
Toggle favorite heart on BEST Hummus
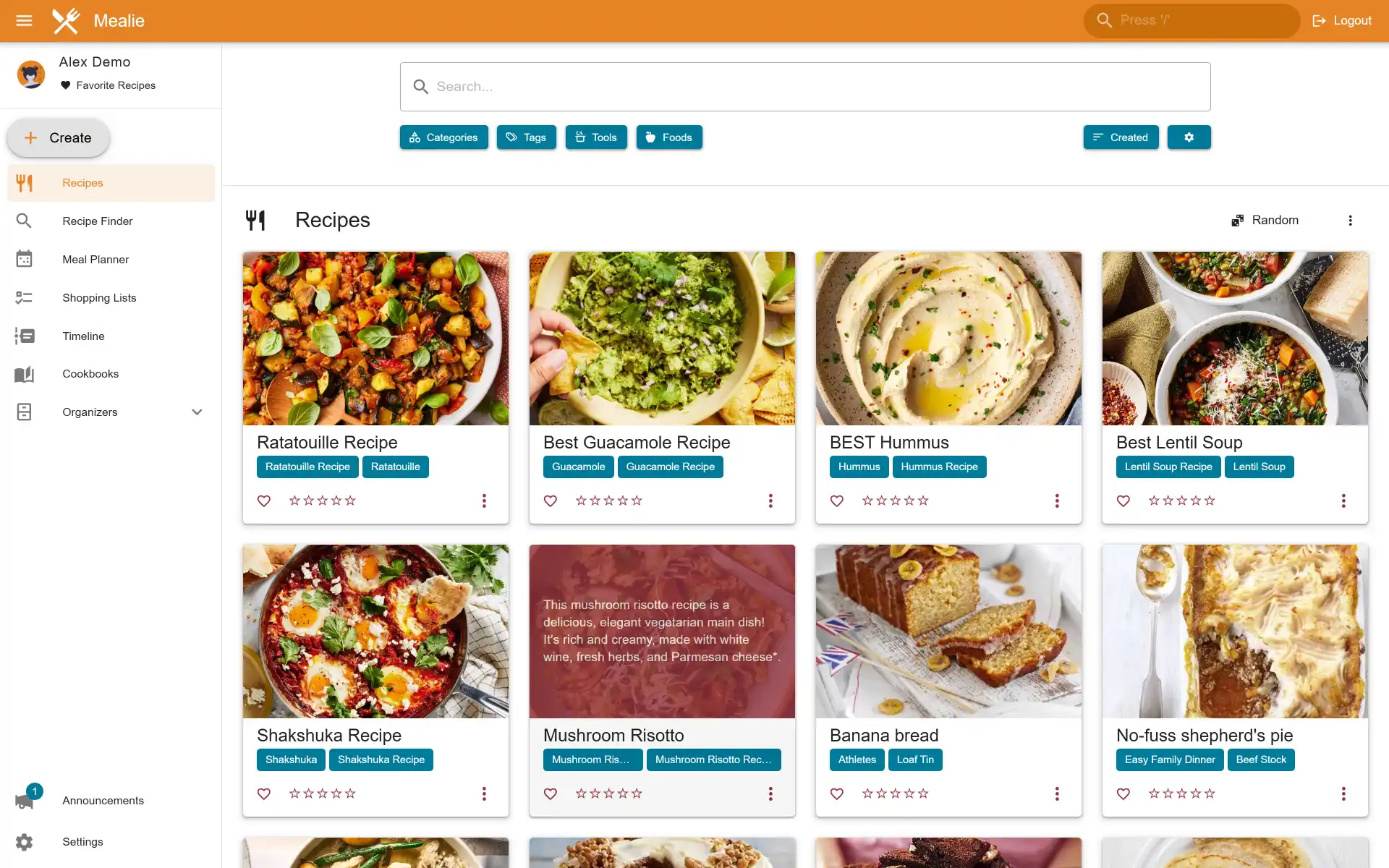(x=837, y=501)
